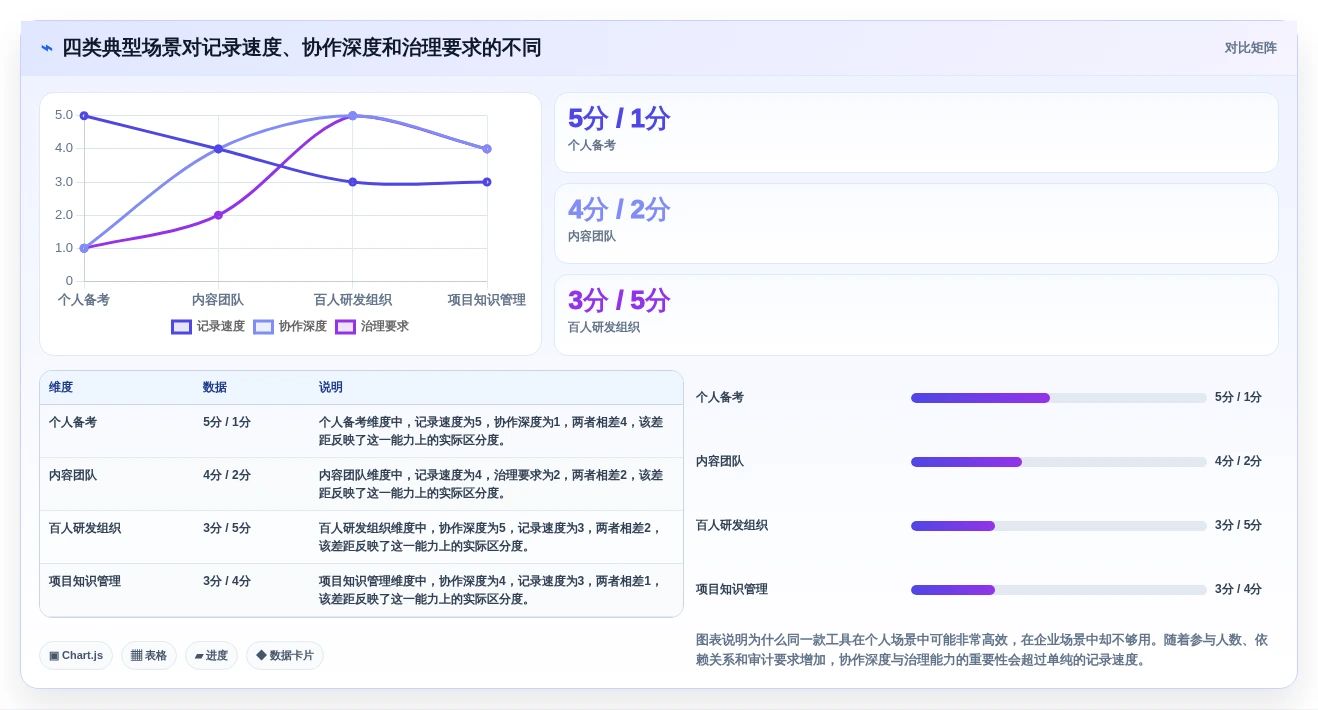Click 内容团队 label beside its progress bar

pyautogui.click(x=720, y=461)
